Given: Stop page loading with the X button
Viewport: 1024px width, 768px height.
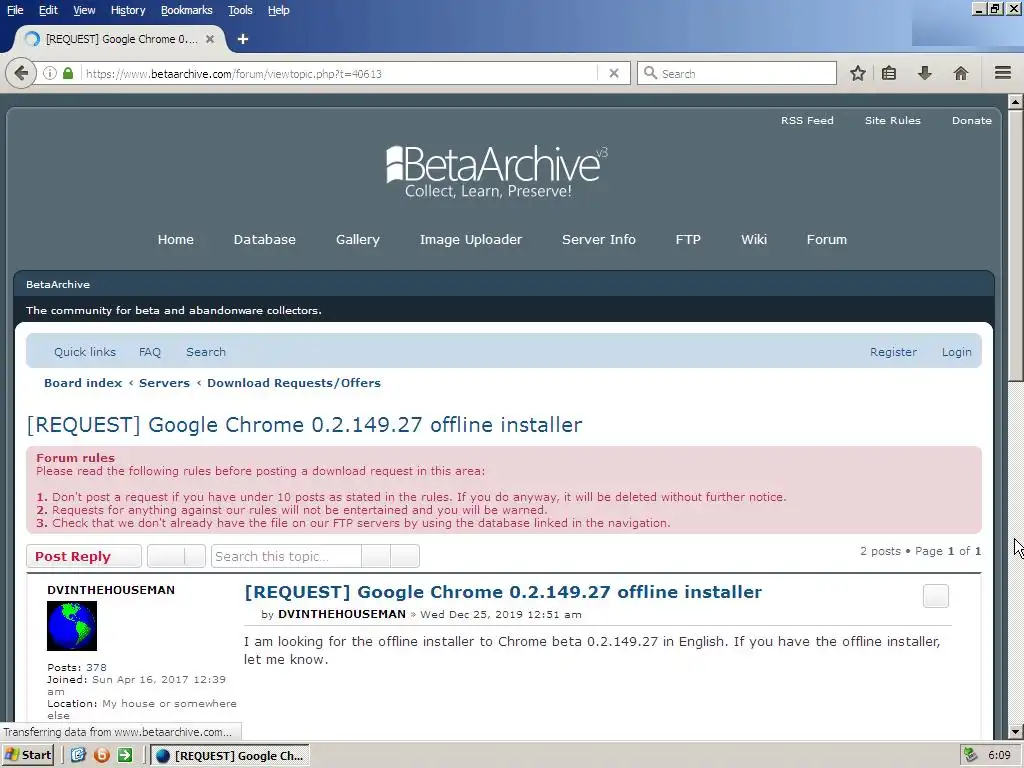Looking at the screenshot, I should [x=614, y=74].
